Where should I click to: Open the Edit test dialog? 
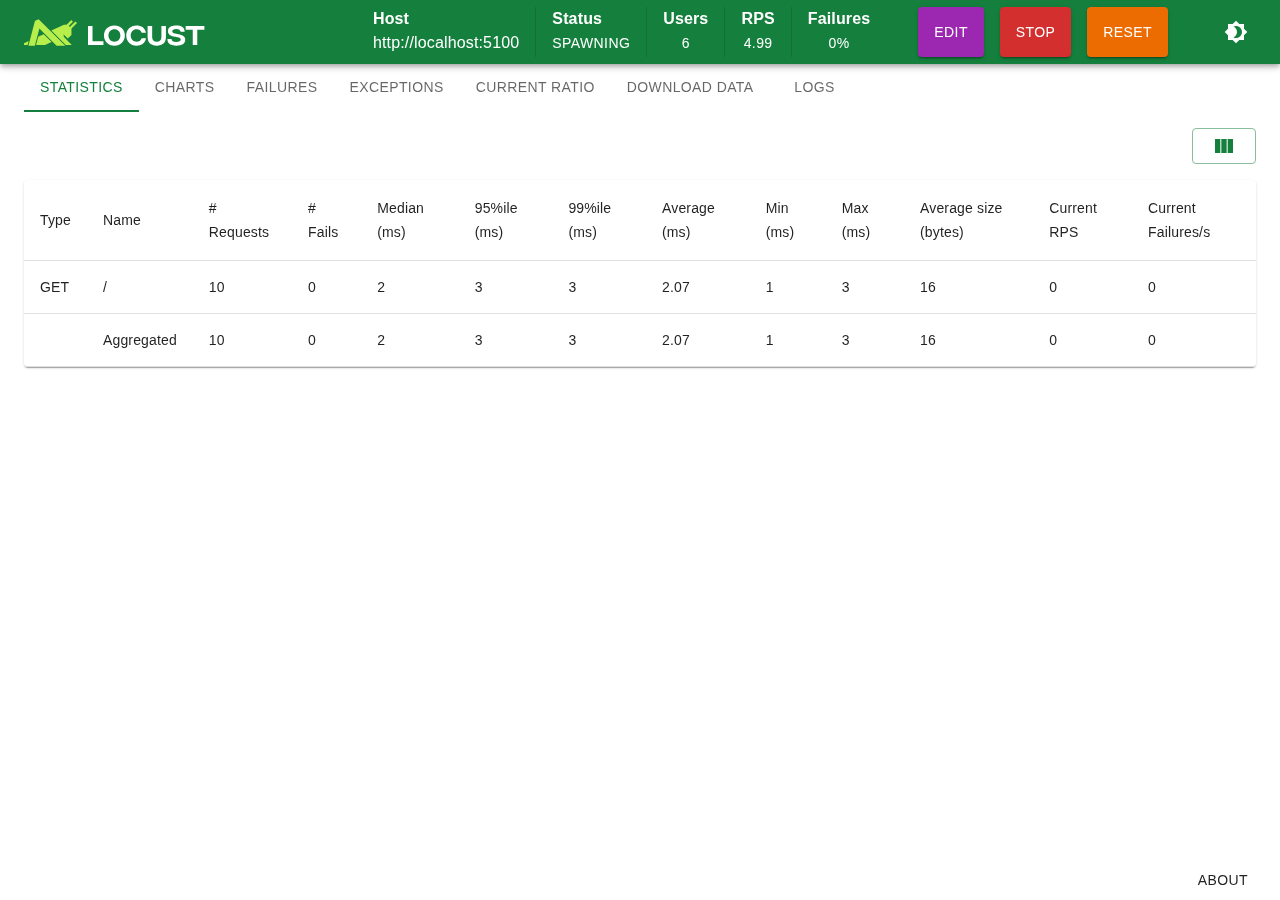[951, 32]
